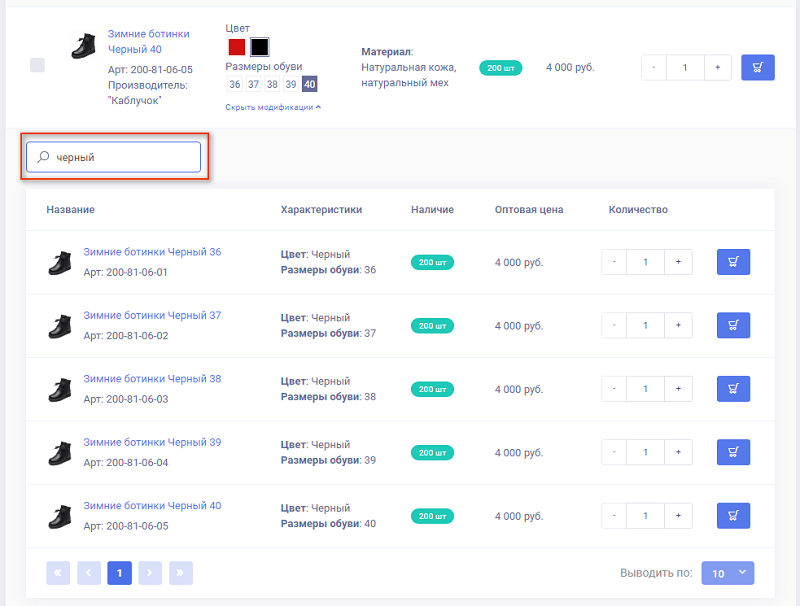The width and height of the screenshot is (800, 606).
Task: Add Зимние ботинки Черный 37 to cart
Action: (x=733, y=325)
